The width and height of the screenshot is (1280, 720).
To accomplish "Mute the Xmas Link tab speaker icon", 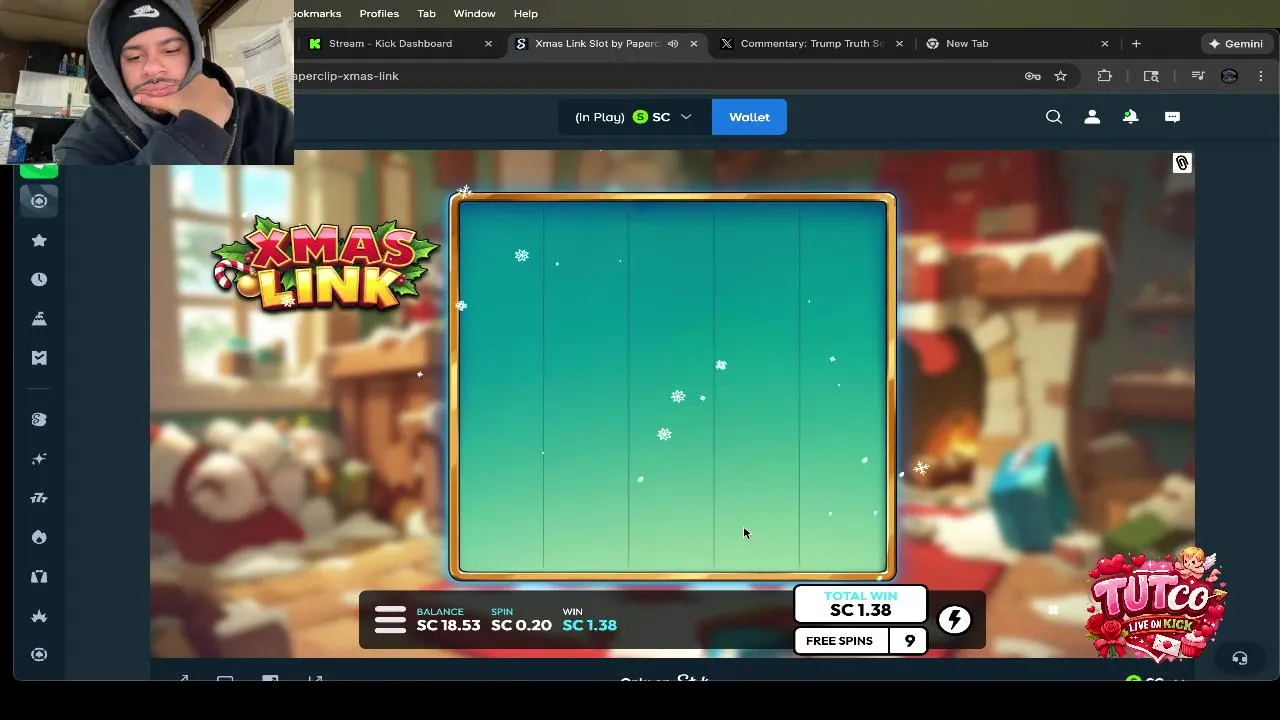I will [x=673, y=44].
